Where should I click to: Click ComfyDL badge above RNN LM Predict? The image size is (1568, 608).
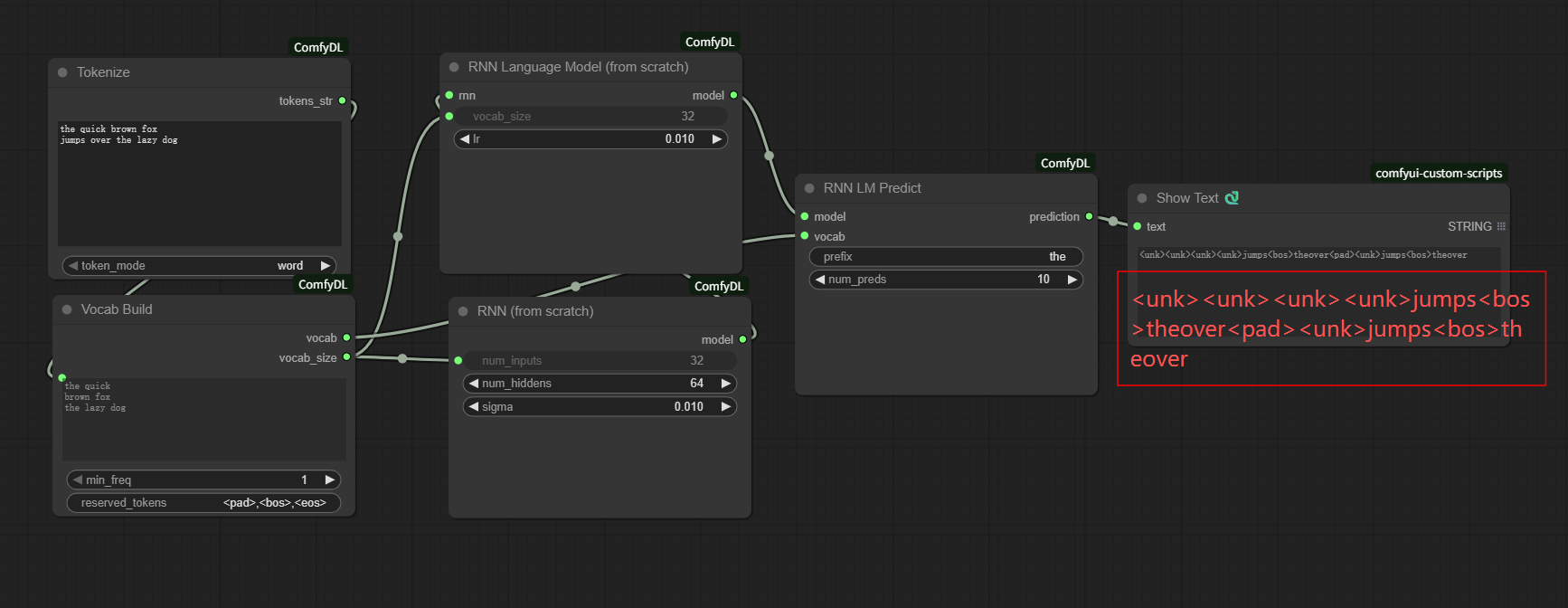[1065, 163]
